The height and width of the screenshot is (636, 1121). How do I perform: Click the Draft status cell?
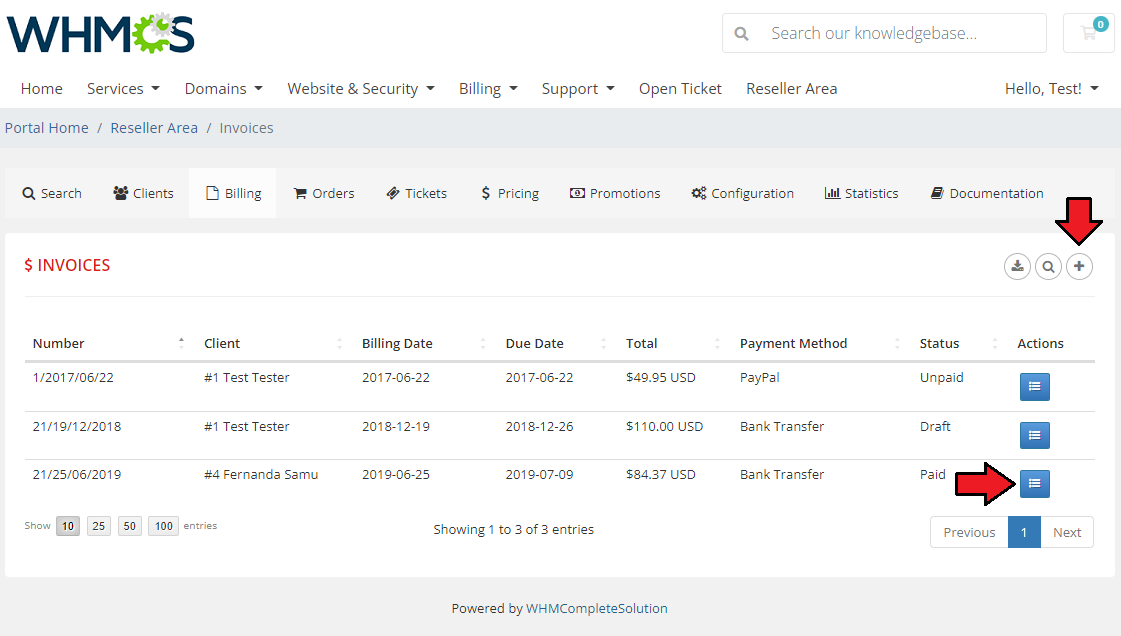click(x=935, y=427)
